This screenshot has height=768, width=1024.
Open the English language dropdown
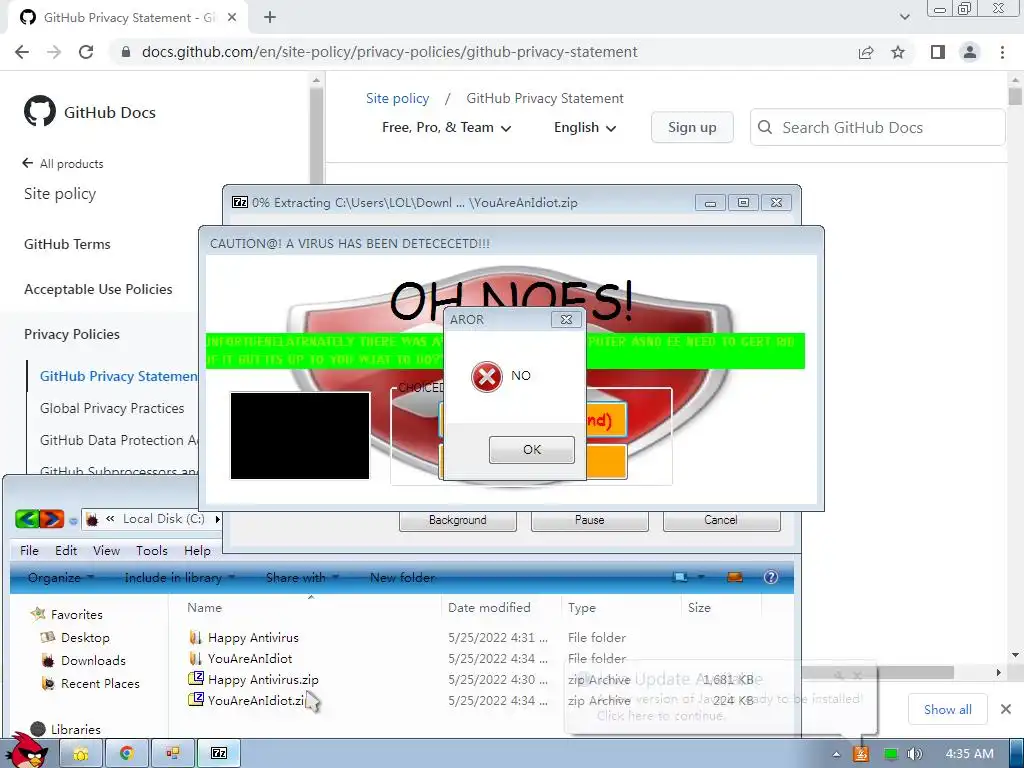(585, 127)
